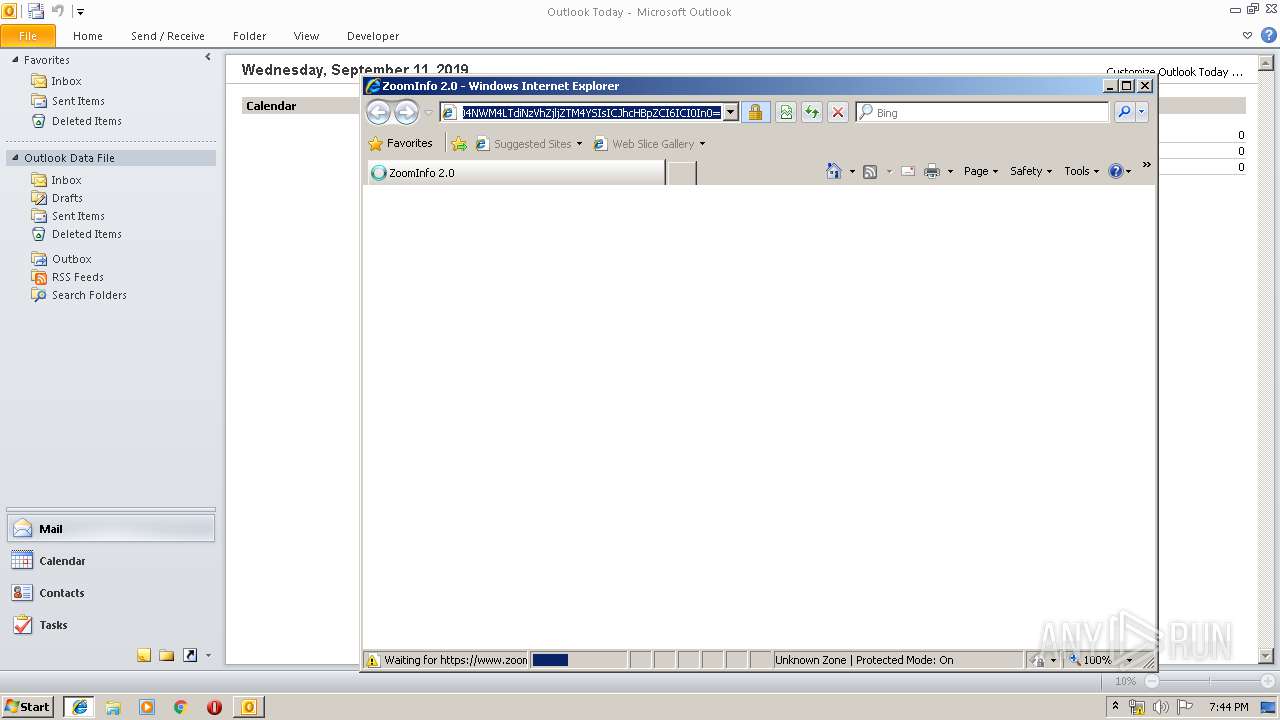Stop loading the page with red X
The width and height of the screenshot is (1280, 720).
[x=838, y=112]
